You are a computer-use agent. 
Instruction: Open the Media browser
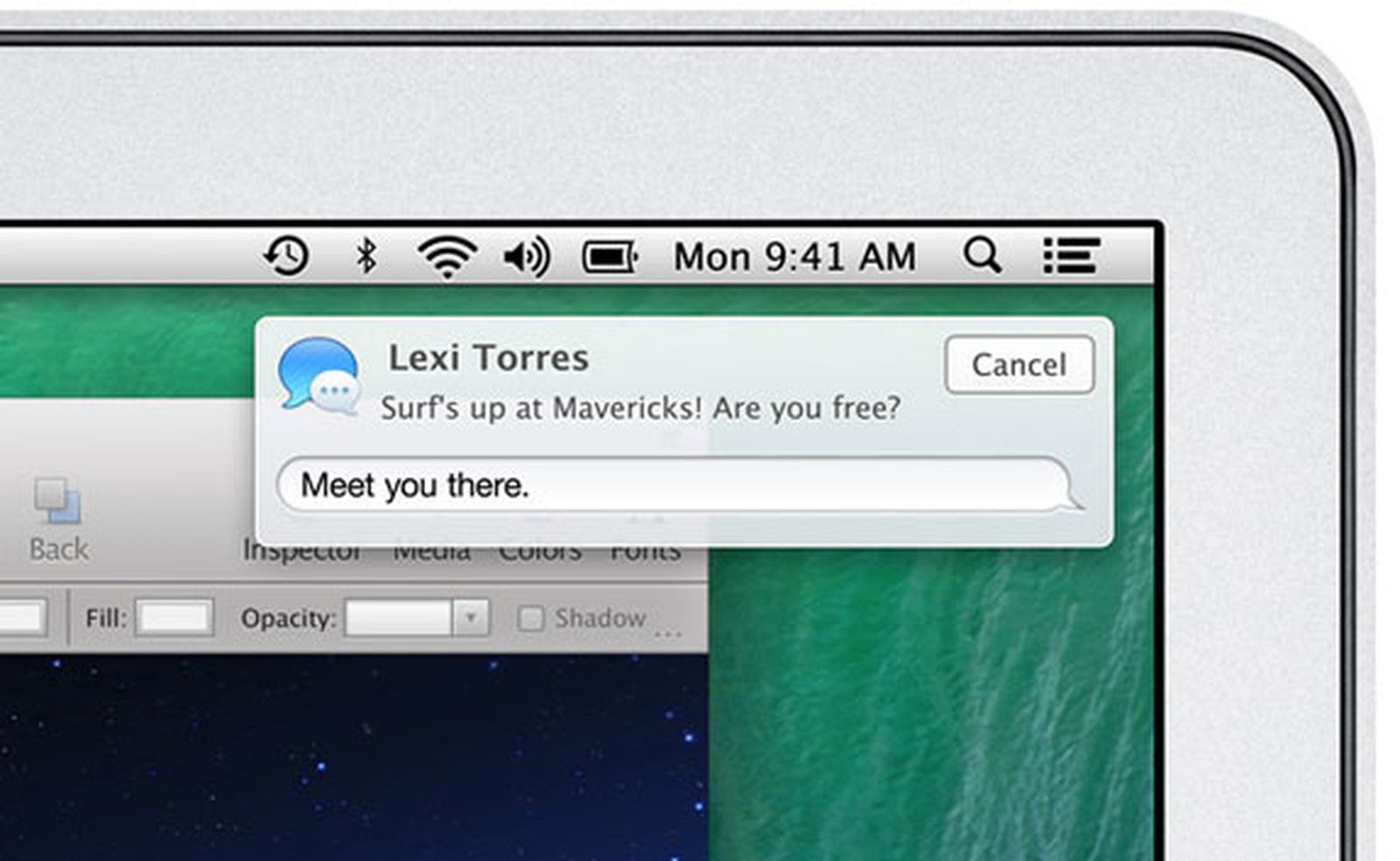coord(434,550)
